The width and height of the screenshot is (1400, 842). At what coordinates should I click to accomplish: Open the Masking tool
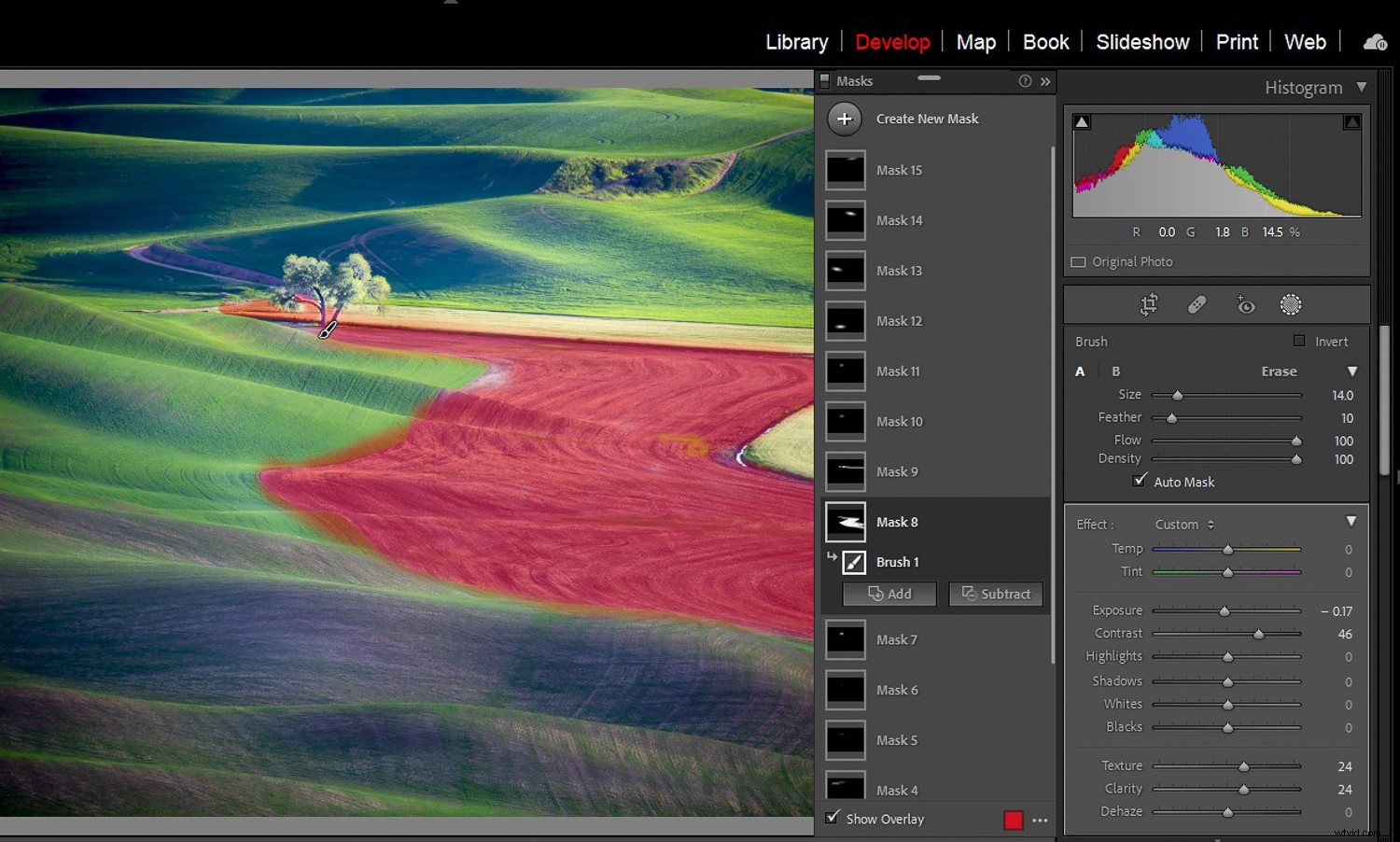[x=1291, y=304]
